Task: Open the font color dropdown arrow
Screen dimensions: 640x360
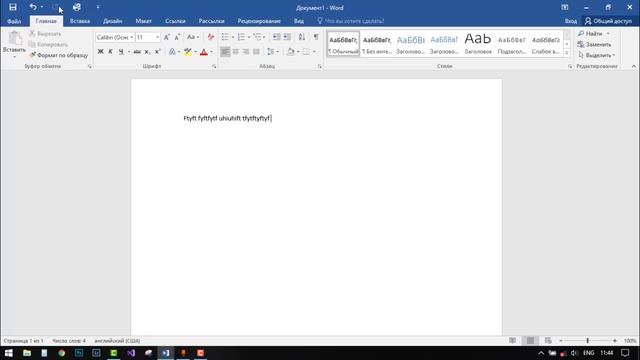Action: pos(211,52)
